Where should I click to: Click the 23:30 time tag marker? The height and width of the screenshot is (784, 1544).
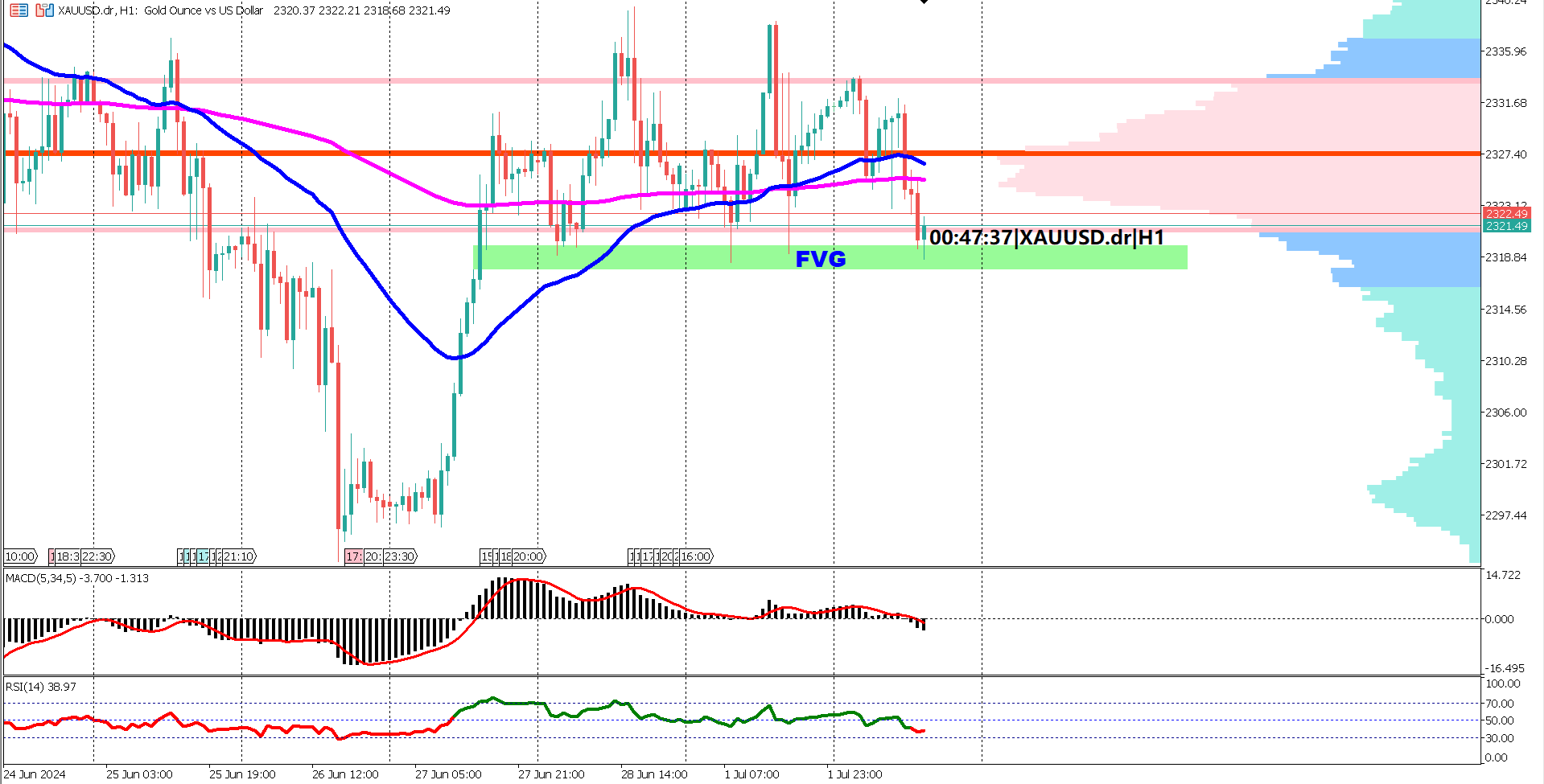tap(399, 556)
